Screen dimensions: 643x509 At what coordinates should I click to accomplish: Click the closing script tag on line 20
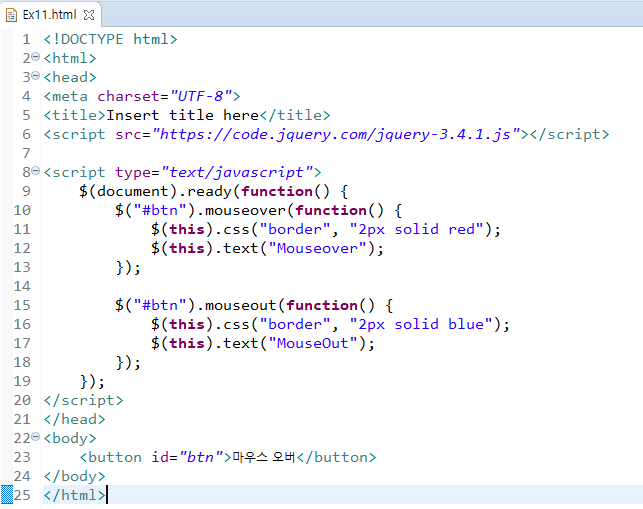[84, 400]
